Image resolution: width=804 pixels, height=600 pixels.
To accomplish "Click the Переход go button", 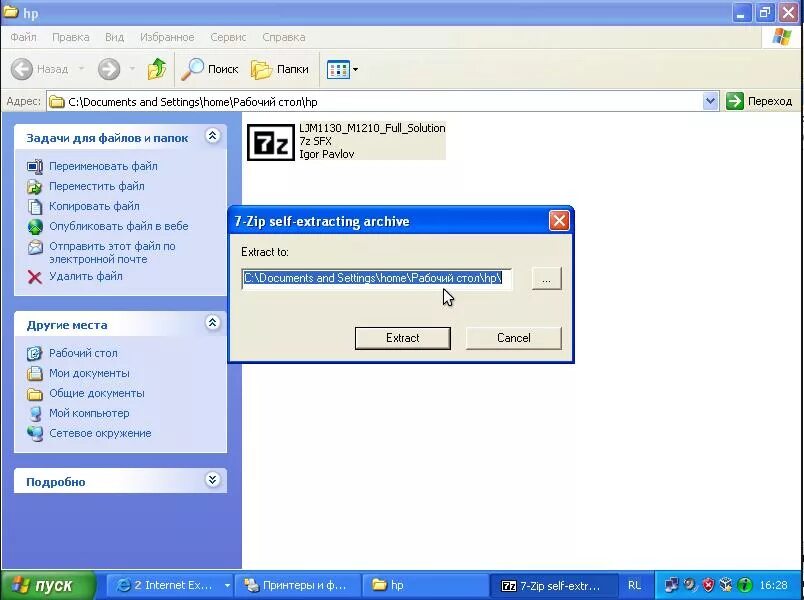I will 759,101.
